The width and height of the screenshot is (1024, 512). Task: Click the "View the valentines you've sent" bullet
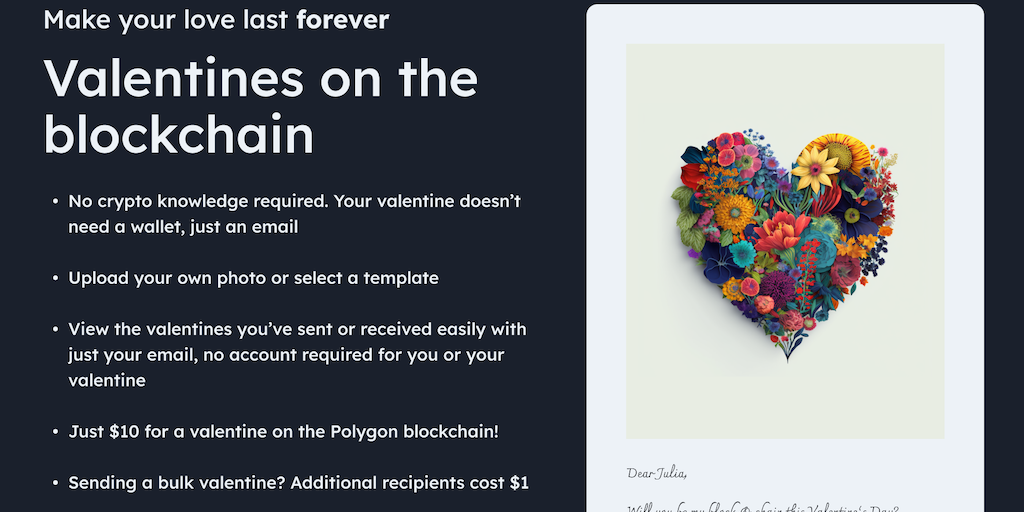[297, 354]
